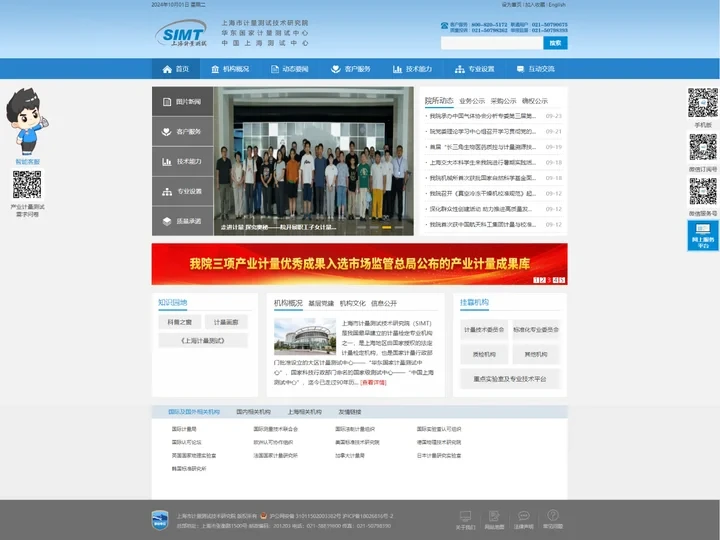This screenshot has width=720, height=540.
Task: Switch to the 信息公开 tab
Action: [383, 304]
